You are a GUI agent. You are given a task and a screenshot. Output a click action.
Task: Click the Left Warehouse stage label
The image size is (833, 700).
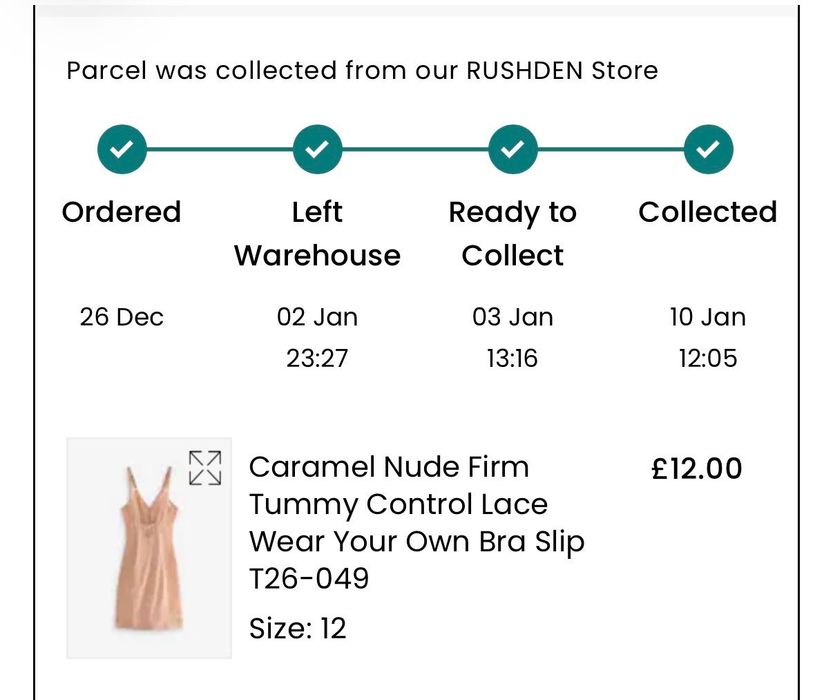pyautogui.click(x=317, y=233)
